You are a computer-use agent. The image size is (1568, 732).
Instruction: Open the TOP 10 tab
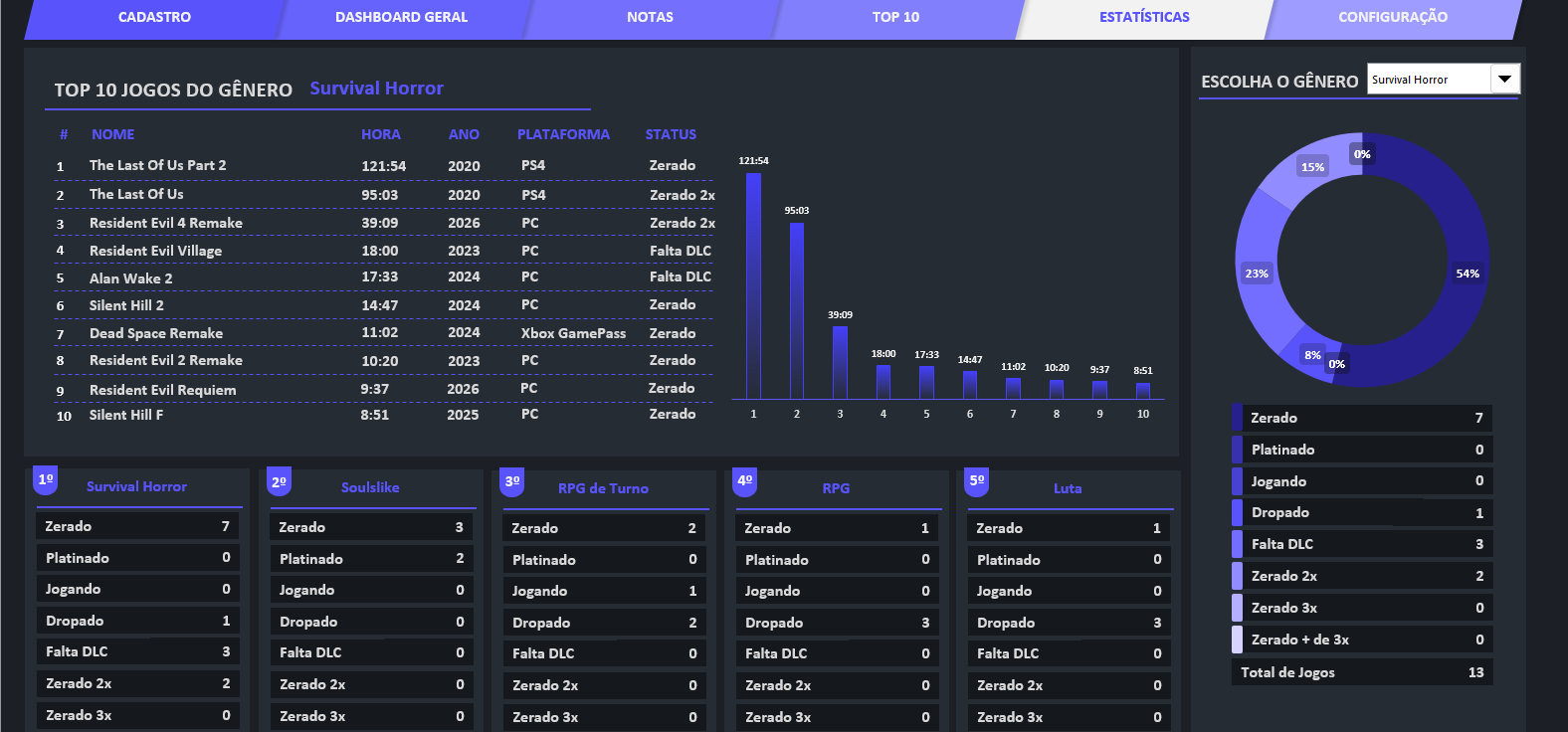click(x=895, y=18)
